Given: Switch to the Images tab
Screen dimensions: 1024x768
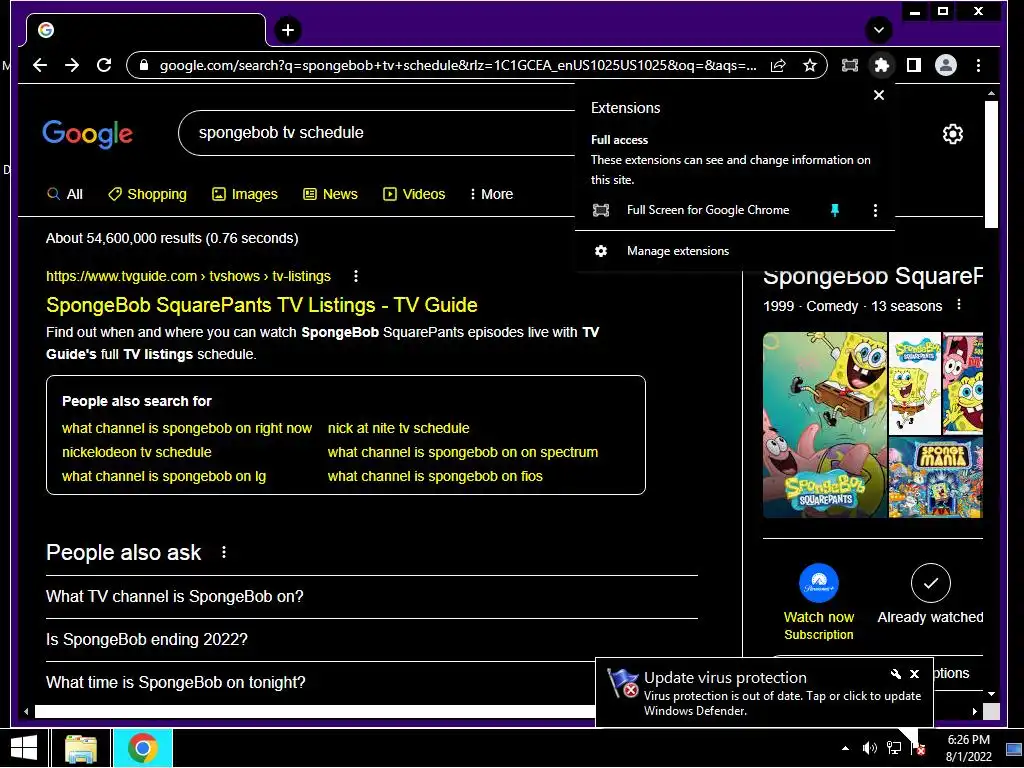Looking at the screenshot, I should pos(245,194).
